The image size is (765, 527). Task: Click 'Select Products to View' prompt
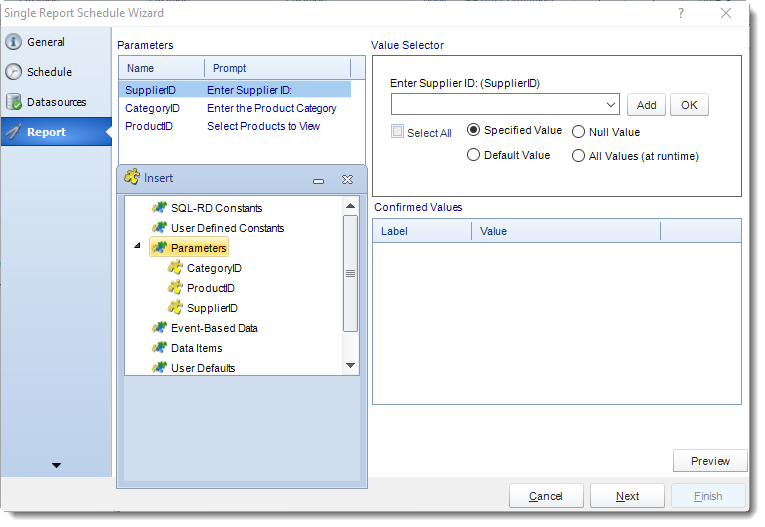pos(263,126)
